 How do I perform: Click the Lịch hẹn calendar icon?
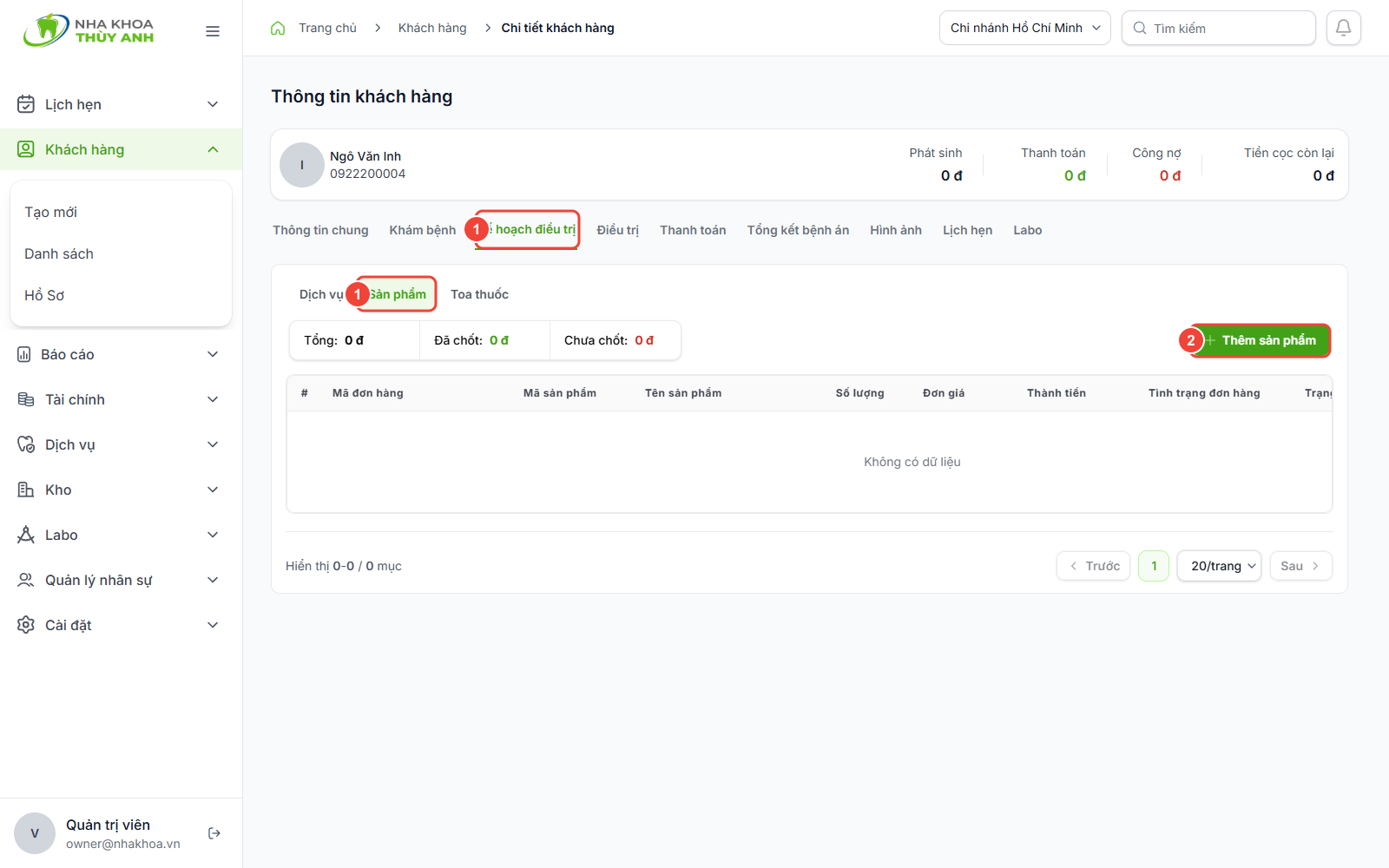pos(26,104)
